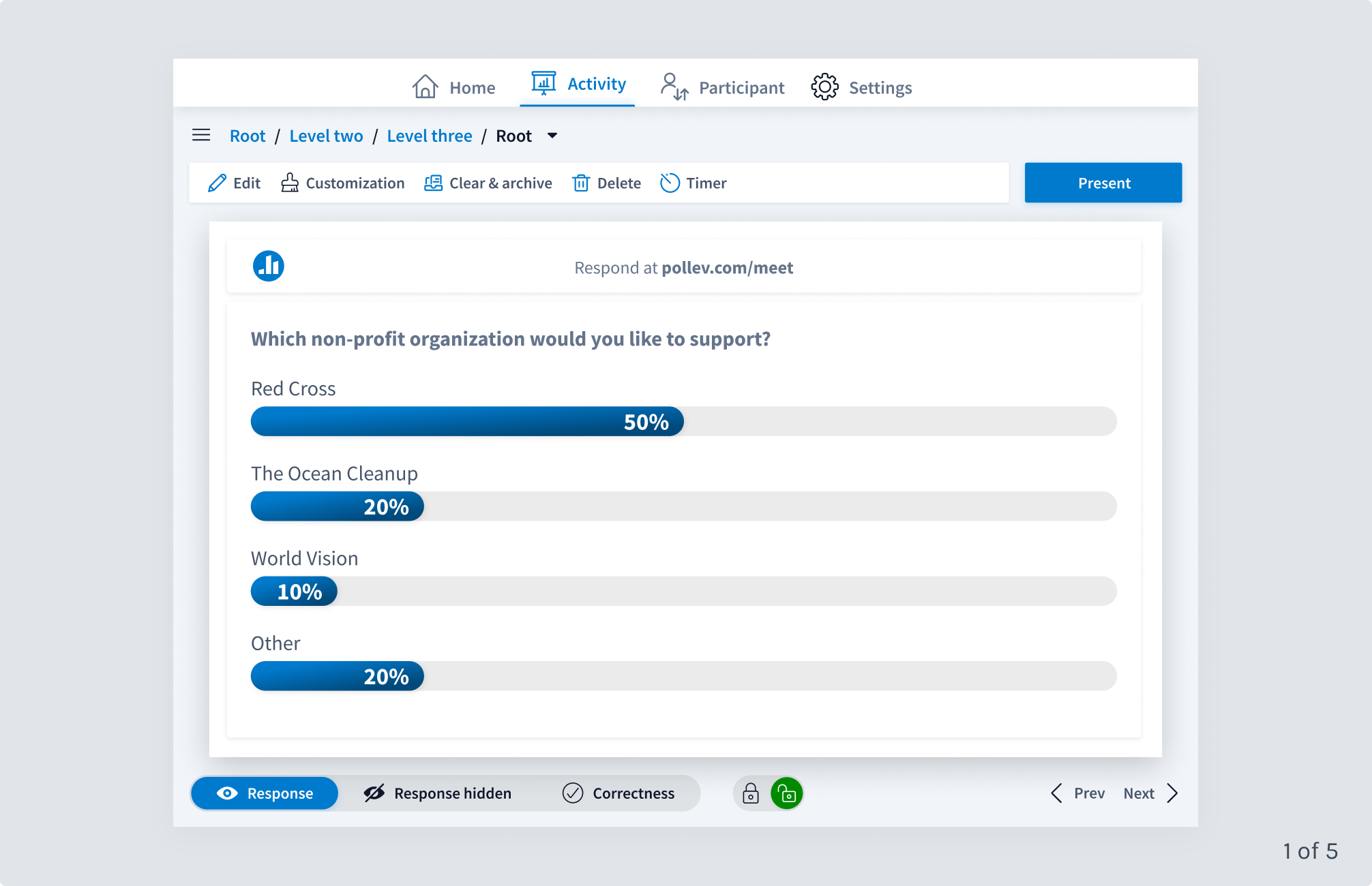Click the Other option 20% bar
1372x886 pixels.
pyautogui.click(x=338, y=676)
